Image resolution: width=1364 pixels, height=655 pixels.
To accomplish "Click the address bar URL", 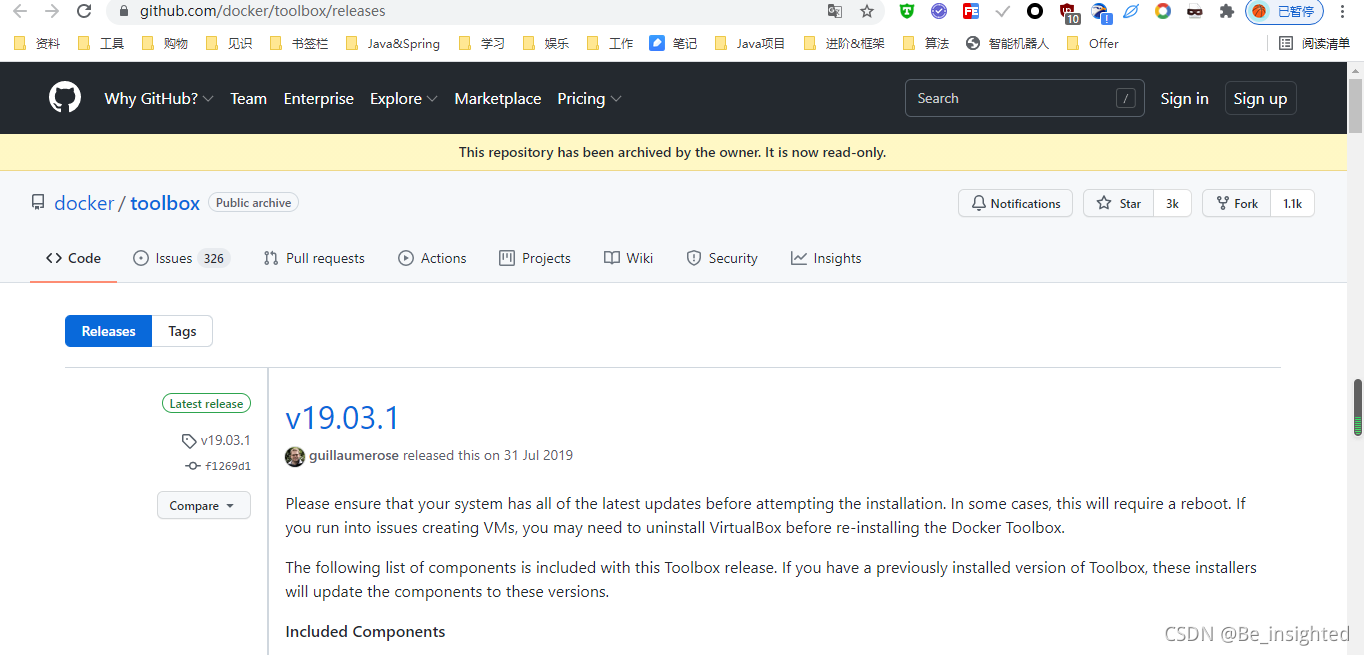I will [x=262, y=11].
